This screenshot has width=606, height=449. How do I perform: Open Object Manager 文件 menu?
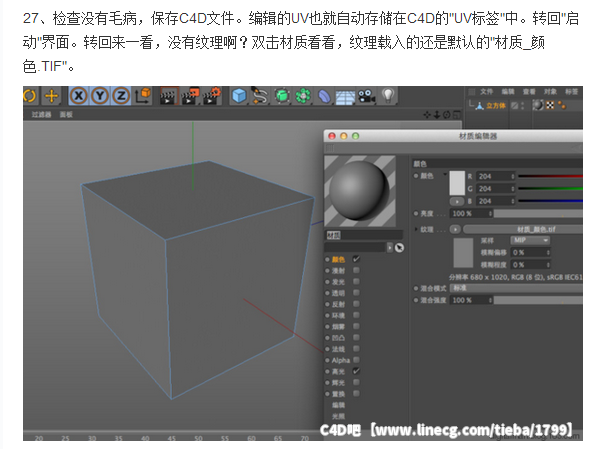point(487,92)
